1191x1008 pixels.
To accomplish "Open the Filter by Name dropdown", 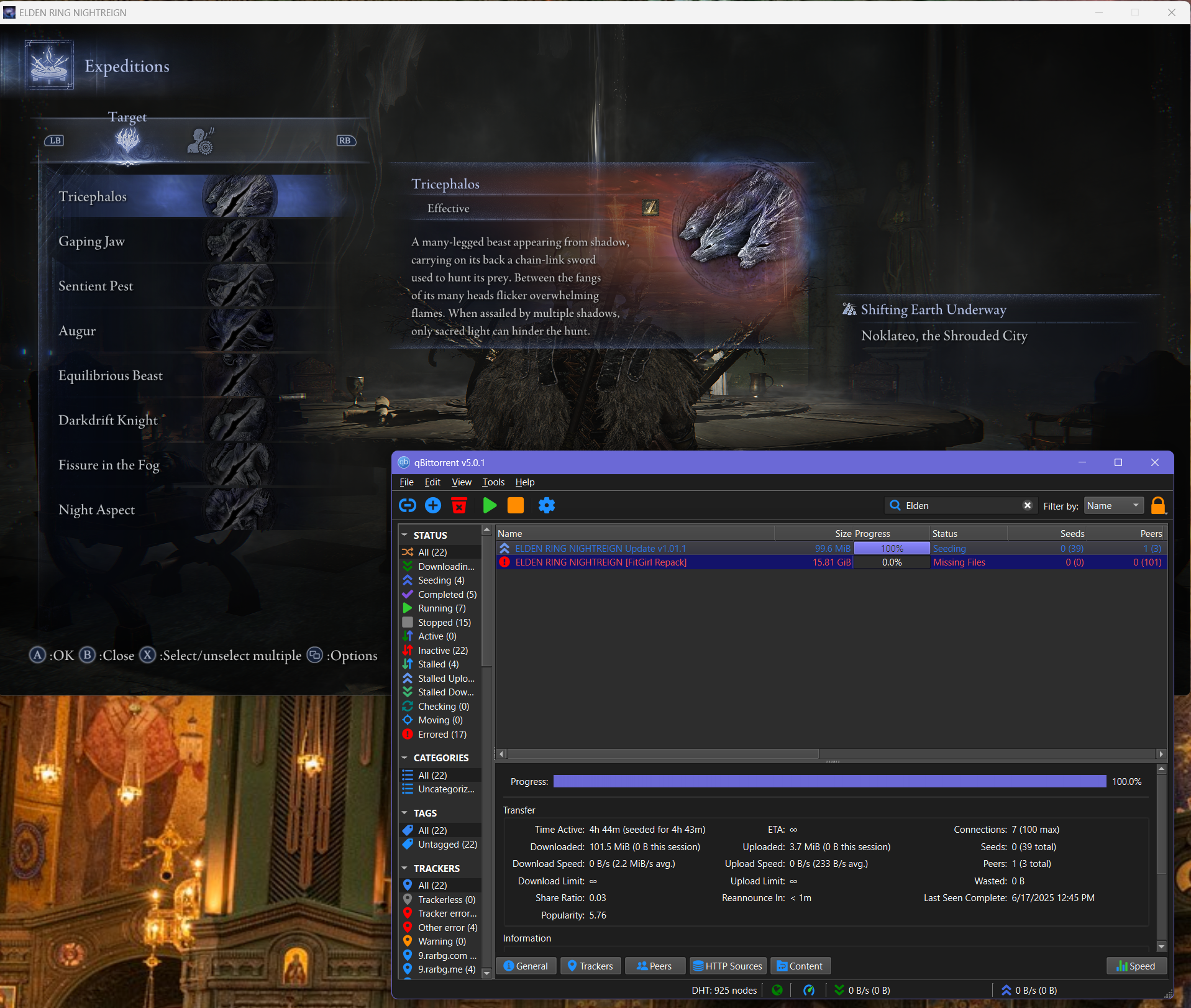I will point(1114,505).
